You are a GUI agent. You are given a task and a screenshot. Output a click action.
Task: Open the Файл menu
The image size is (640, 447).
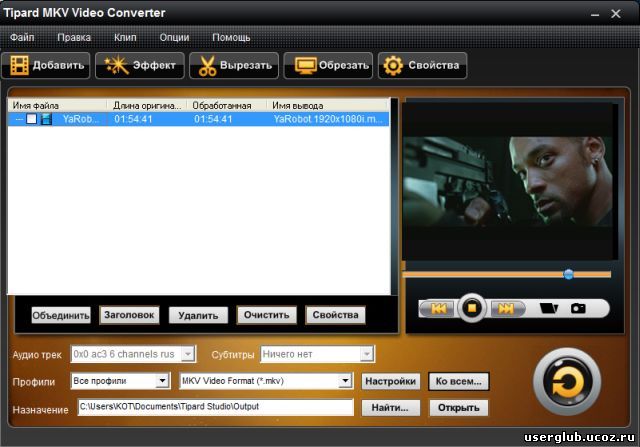(22, 38)
